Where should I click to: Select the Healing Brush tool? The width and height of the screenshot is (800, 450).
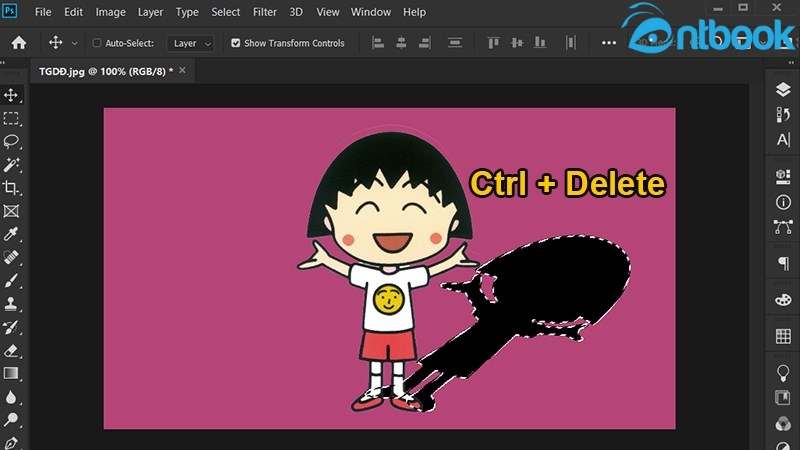pyautogui.click(x=11, y=257)
